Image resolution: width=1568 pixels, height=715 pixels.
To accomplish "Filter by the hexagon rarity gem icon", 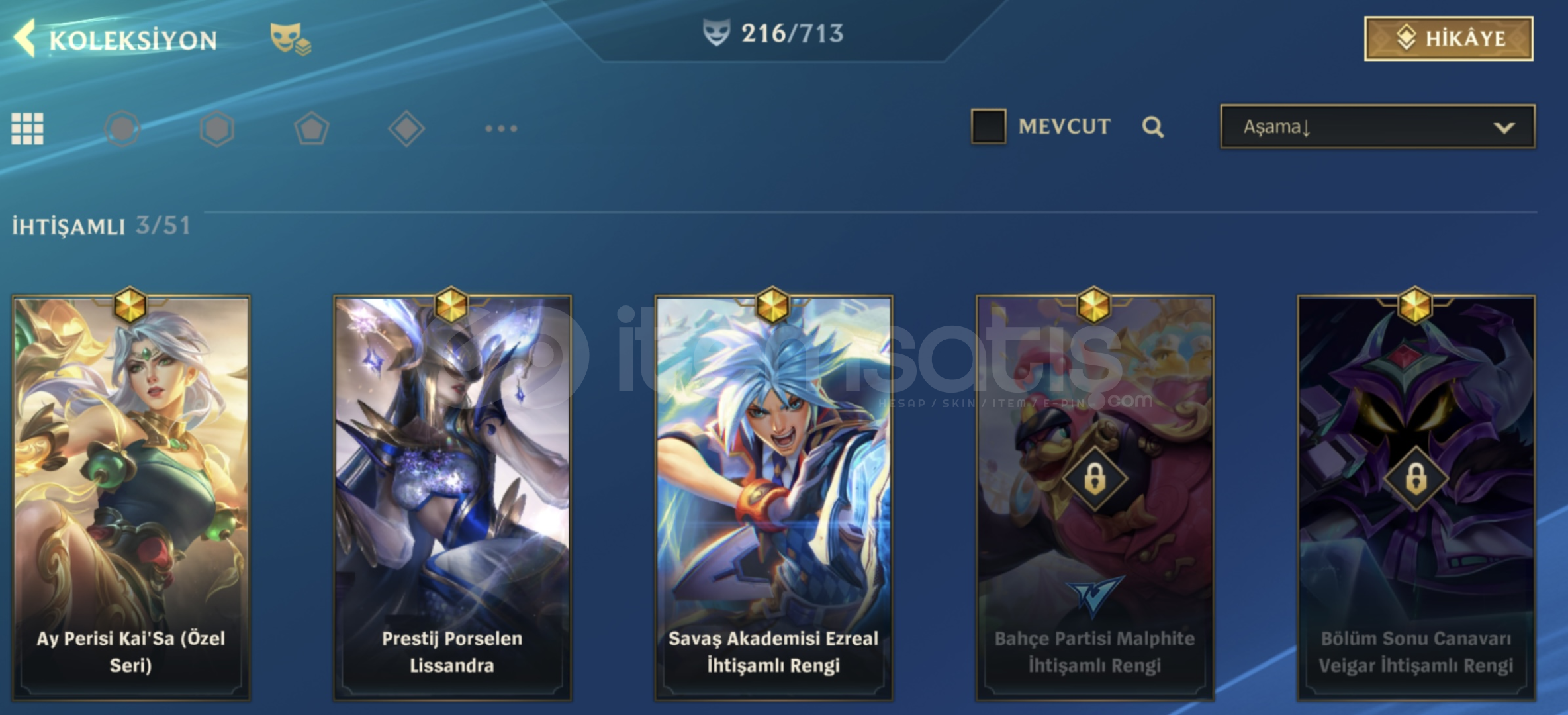I will pos(217,128).
